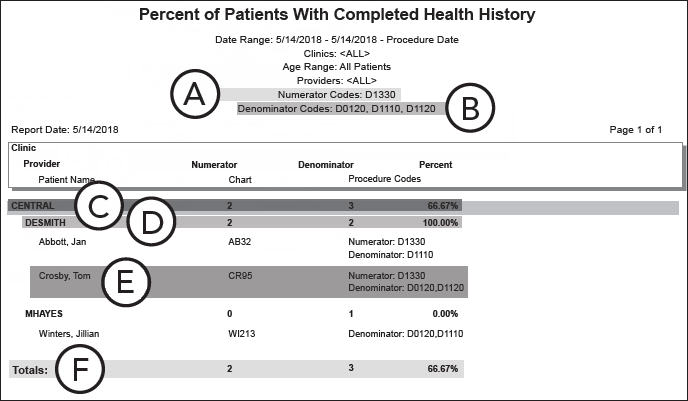
Task: Select the MHAYES provider row
Action: [44, 314]
